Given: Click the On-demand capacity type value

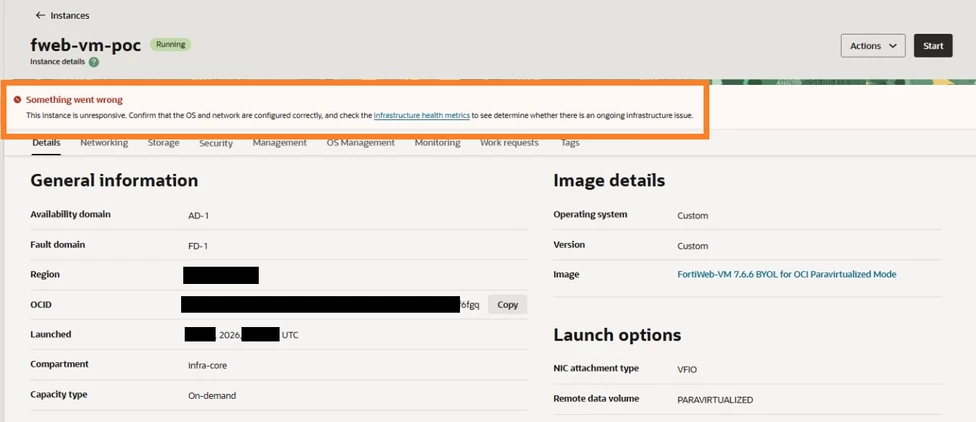Looking at the screenshot, I should [212, 395].
